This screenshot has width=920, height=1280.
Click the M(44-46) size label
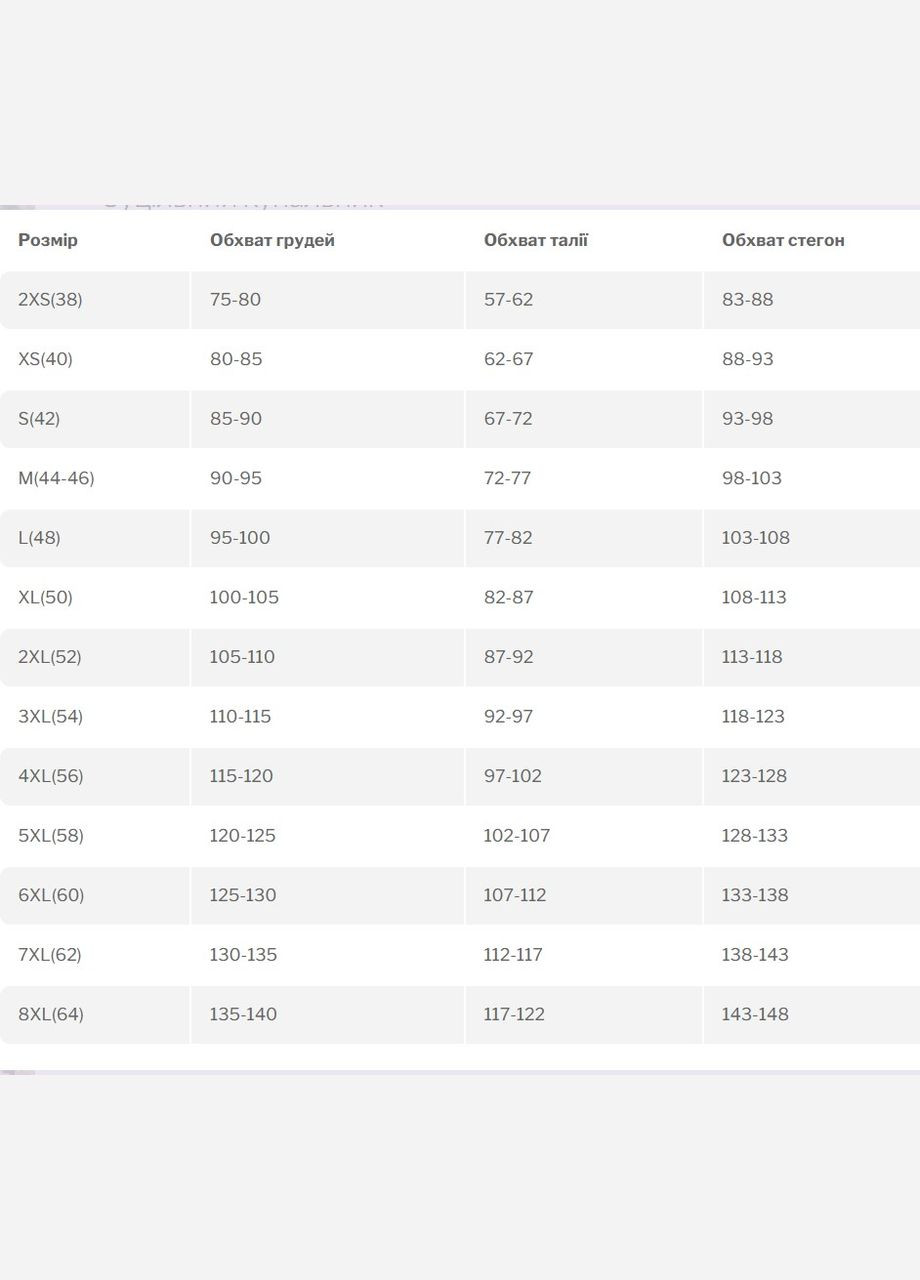(x=56, y=478)
